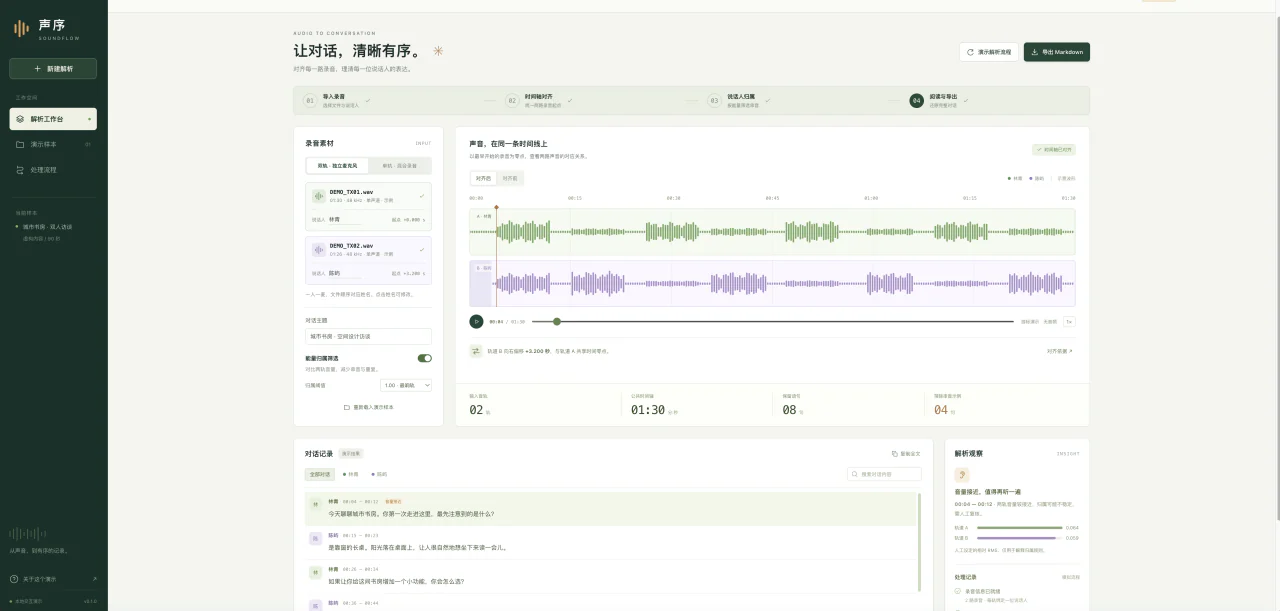Click the playhead marker on waveform timeline
The height and width of the screenshot is (611, 1280).
pos(496,208)
